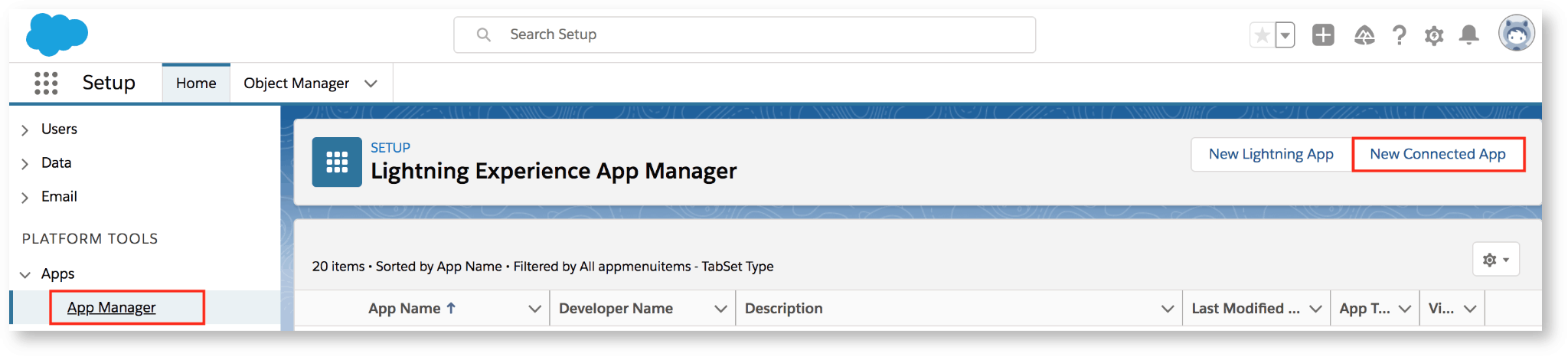This screenshot has width=1568, height=357.
Task: Open the App Name column menu chevron
Action: pyautogui.click(x=535, y=309)
